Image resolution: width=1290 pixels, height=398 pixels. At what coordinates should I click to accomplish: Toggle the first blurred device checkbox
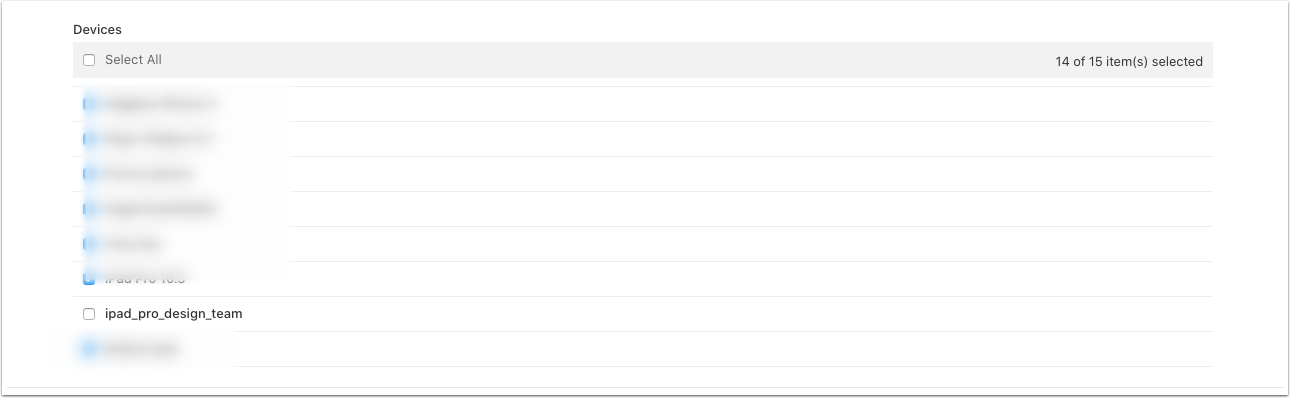point(89,104)
